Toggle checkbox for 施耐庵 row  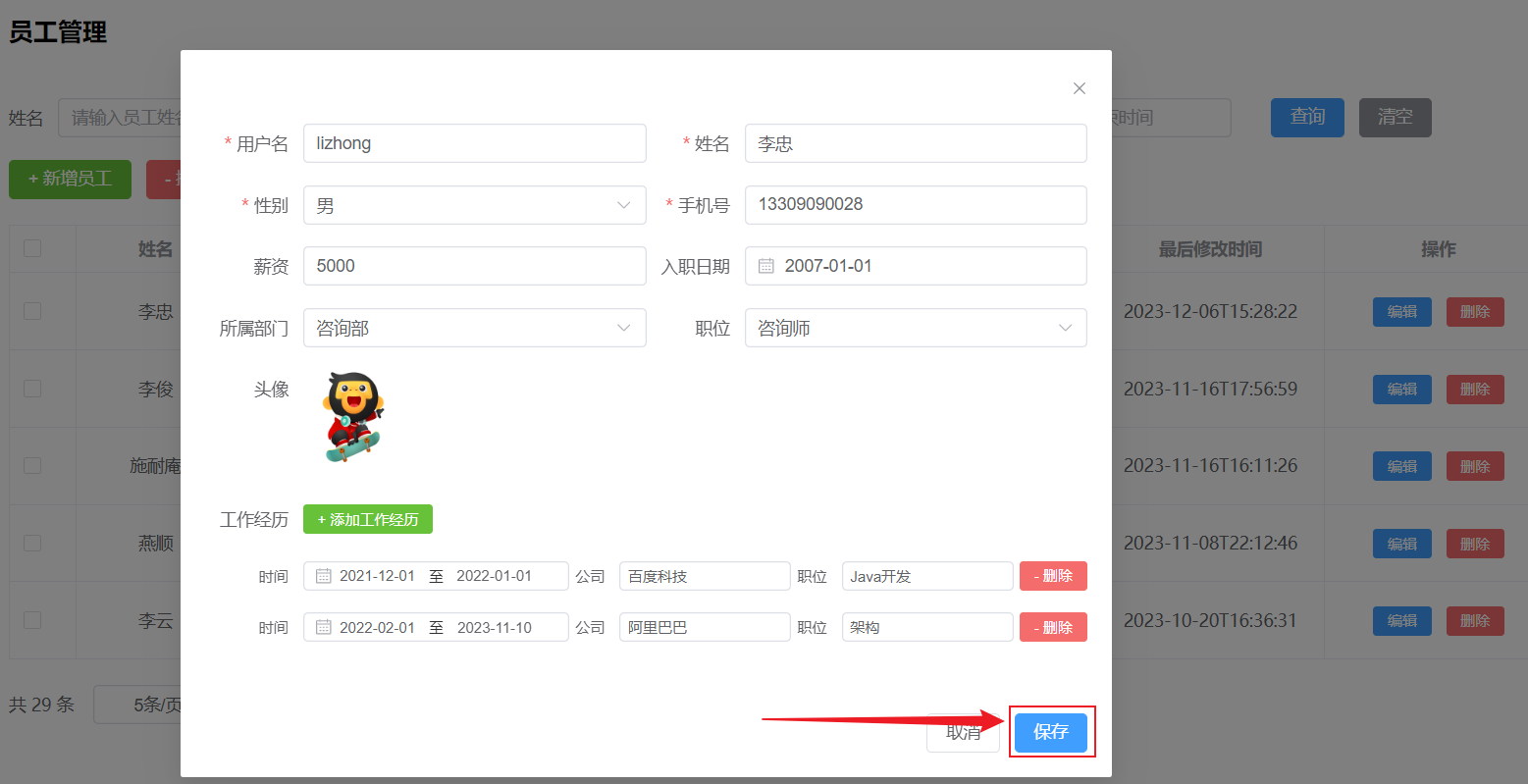coord(32,465)
